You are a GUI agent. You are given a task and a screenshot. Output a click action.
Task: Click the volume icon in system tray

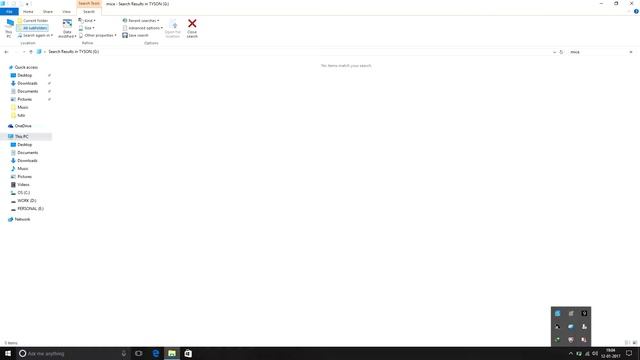[595, 353]
